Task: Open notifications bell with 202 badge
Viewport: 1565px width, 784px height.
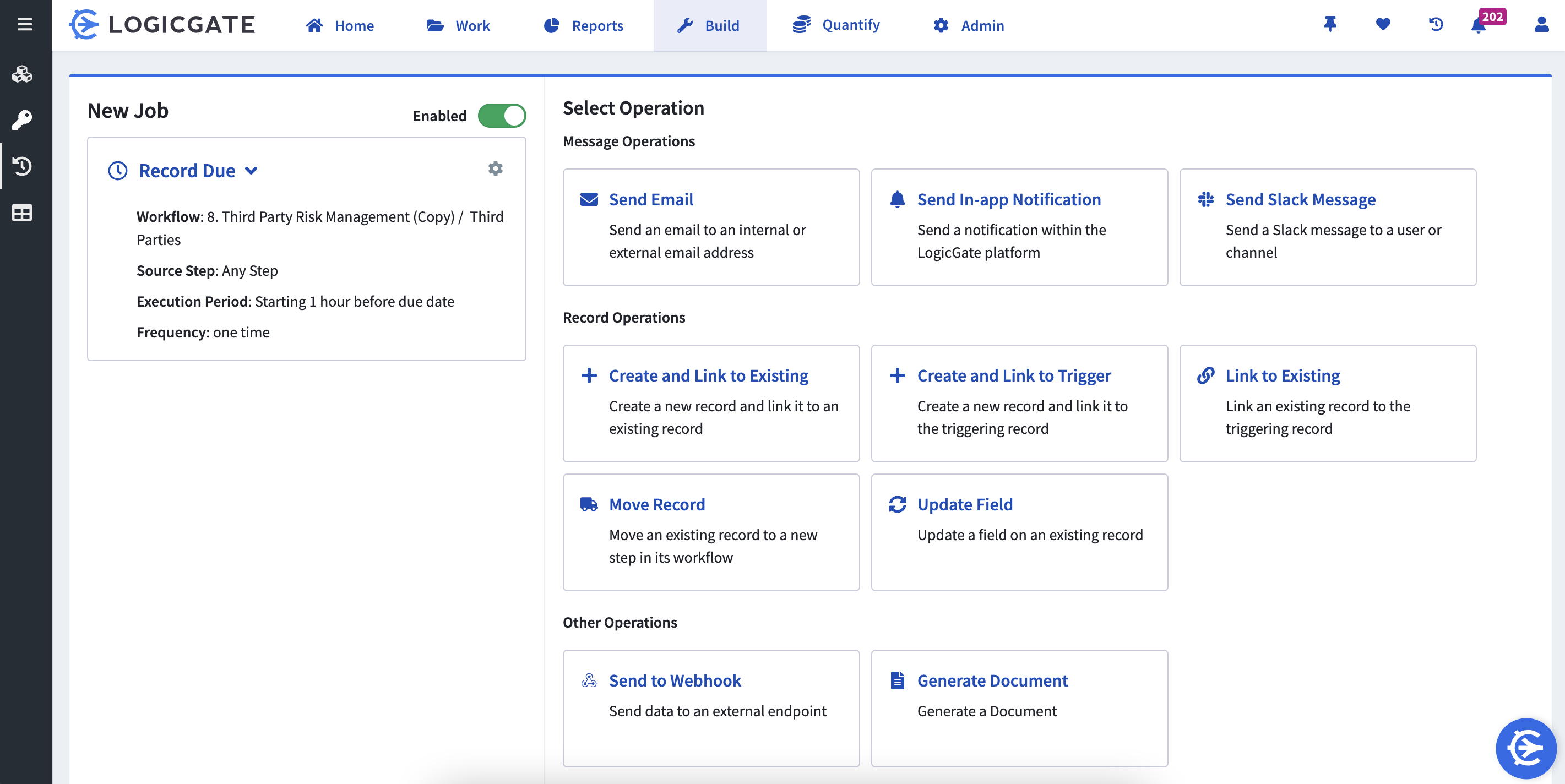Action: click(1479, 25)
